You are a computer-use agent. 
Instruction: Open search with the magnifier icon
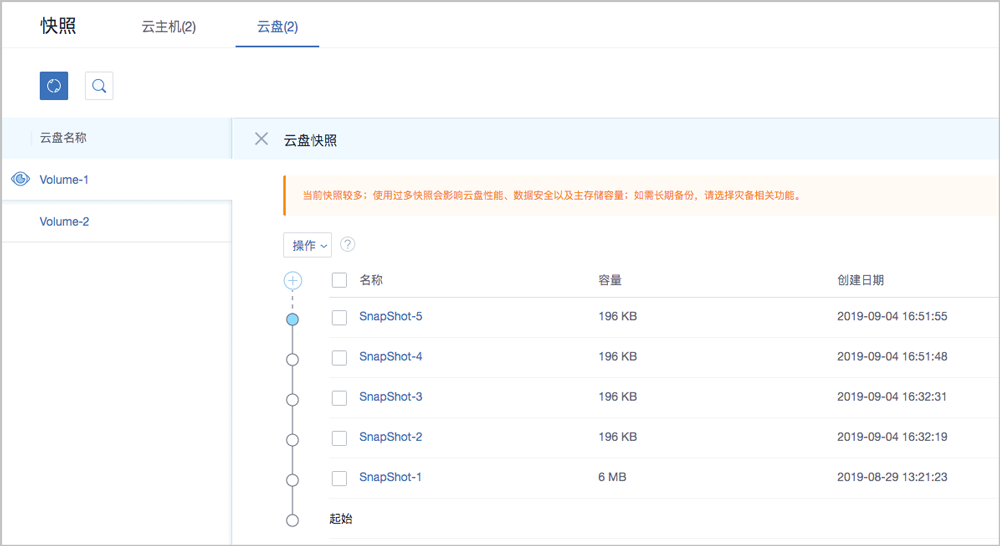(99, 86)
